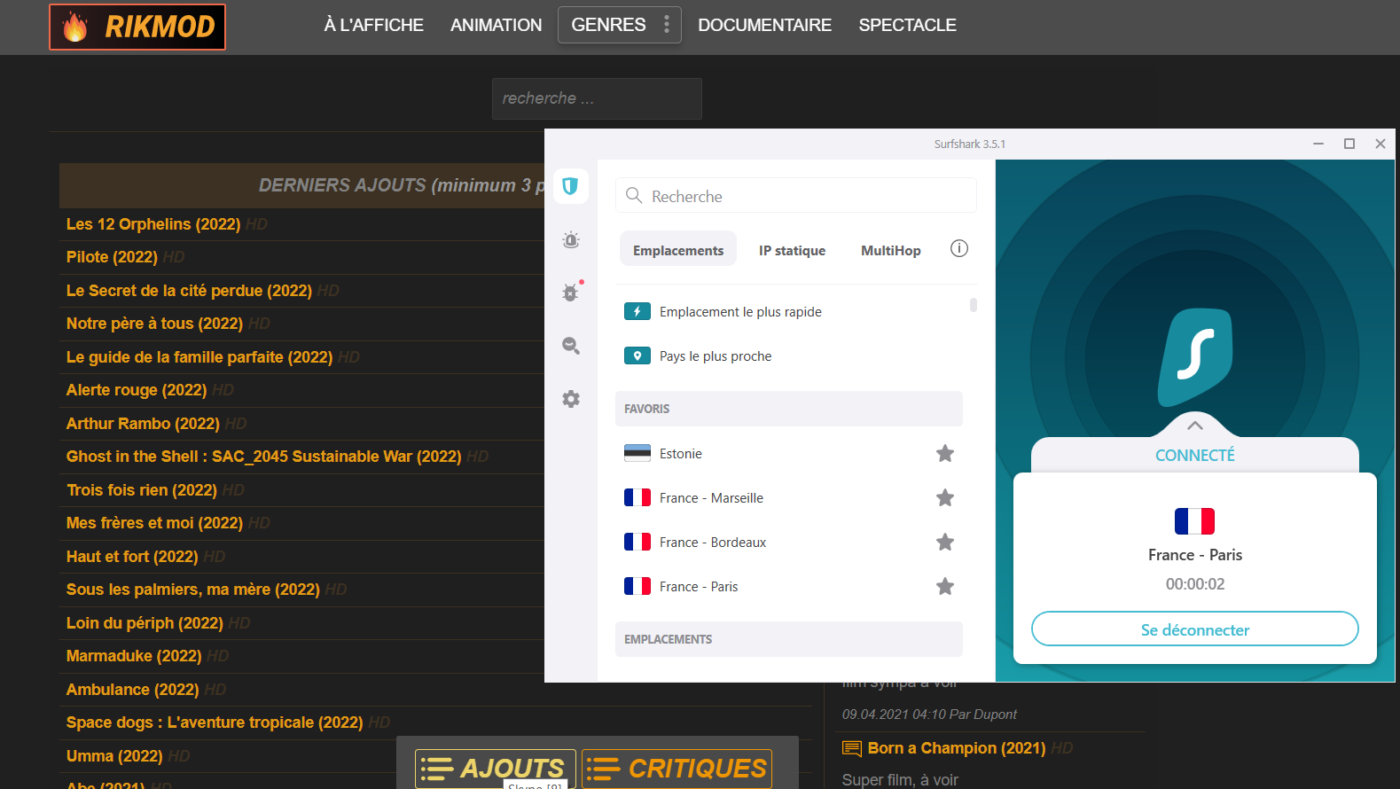Screen dimensions: 1400x789
Task: Unfavorite Estonie with its star
Action: 945,453
